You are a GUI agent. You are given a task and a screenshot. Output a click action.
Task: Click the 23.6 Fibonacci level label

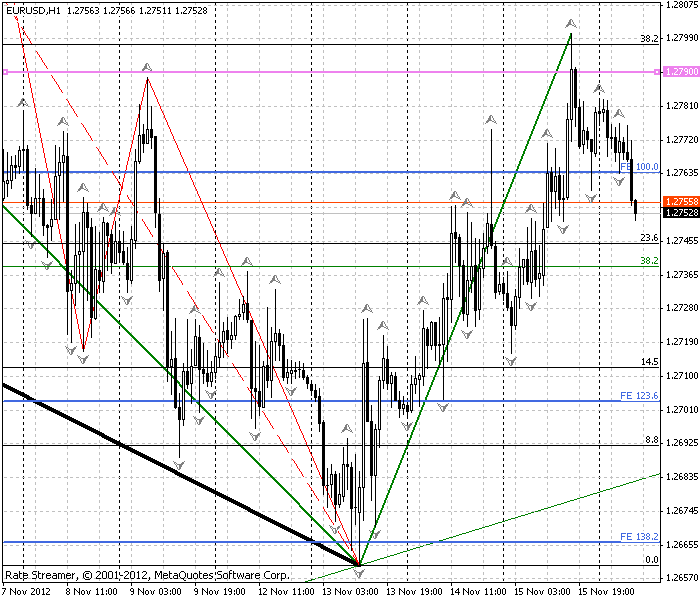click(x=649, y=238)
